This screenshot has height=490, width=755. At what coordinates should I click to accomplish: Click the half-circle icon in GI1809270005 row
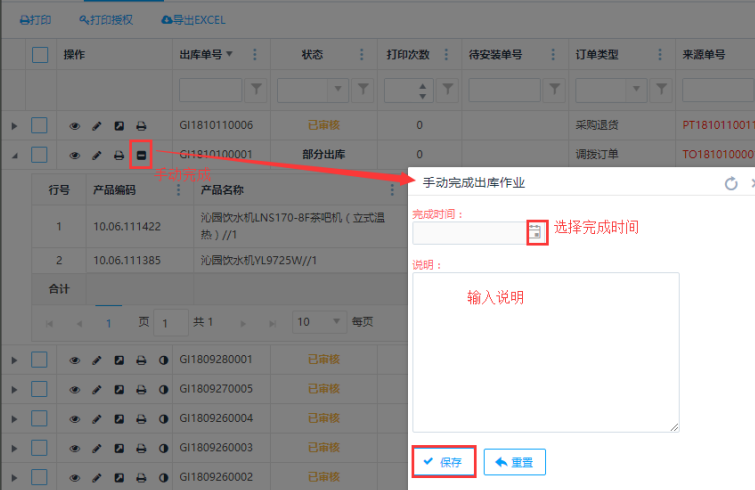pos(163,389)
